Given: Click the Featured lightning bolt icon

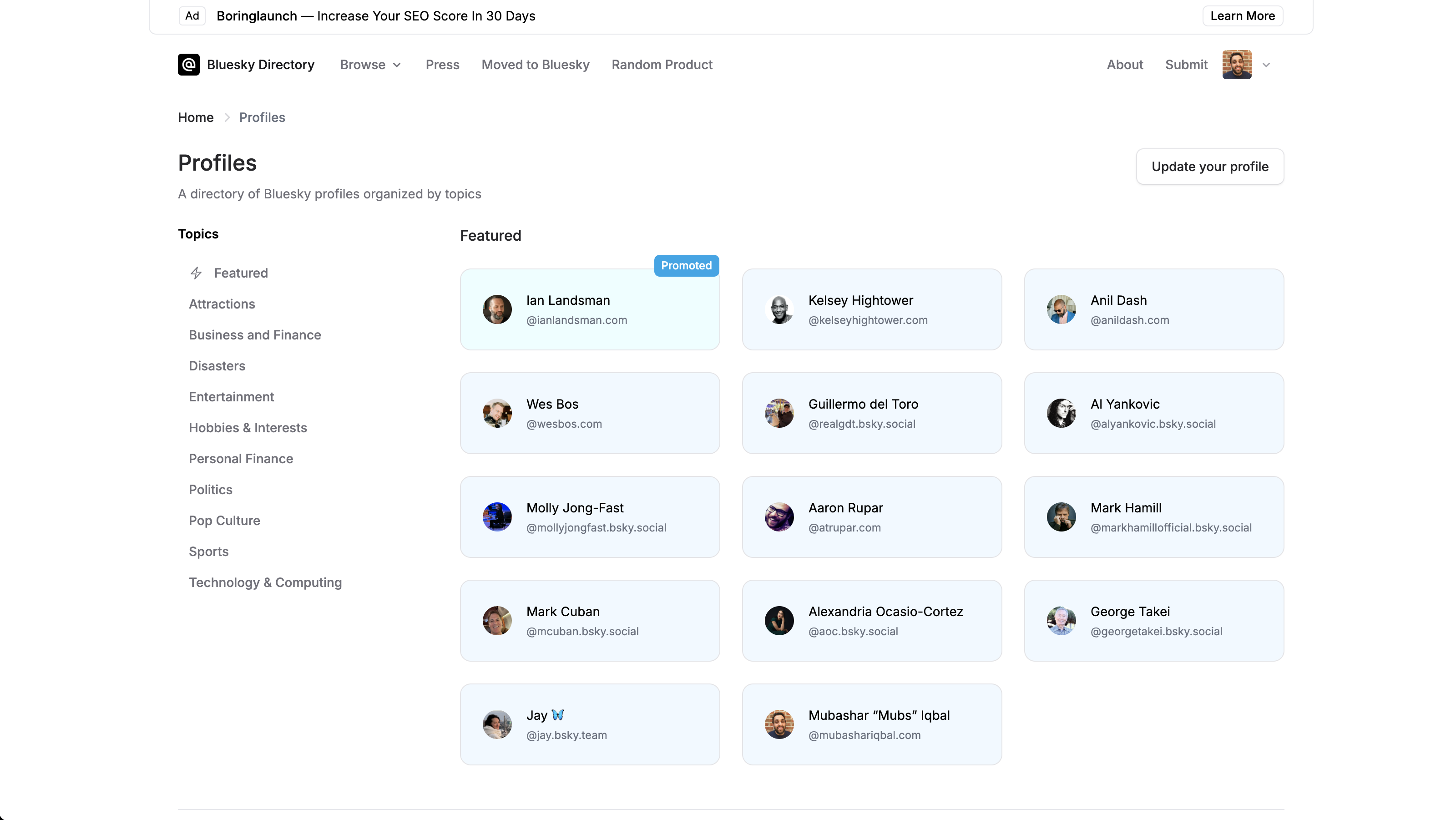Looking at the screenshot, I should pos(196,273).
